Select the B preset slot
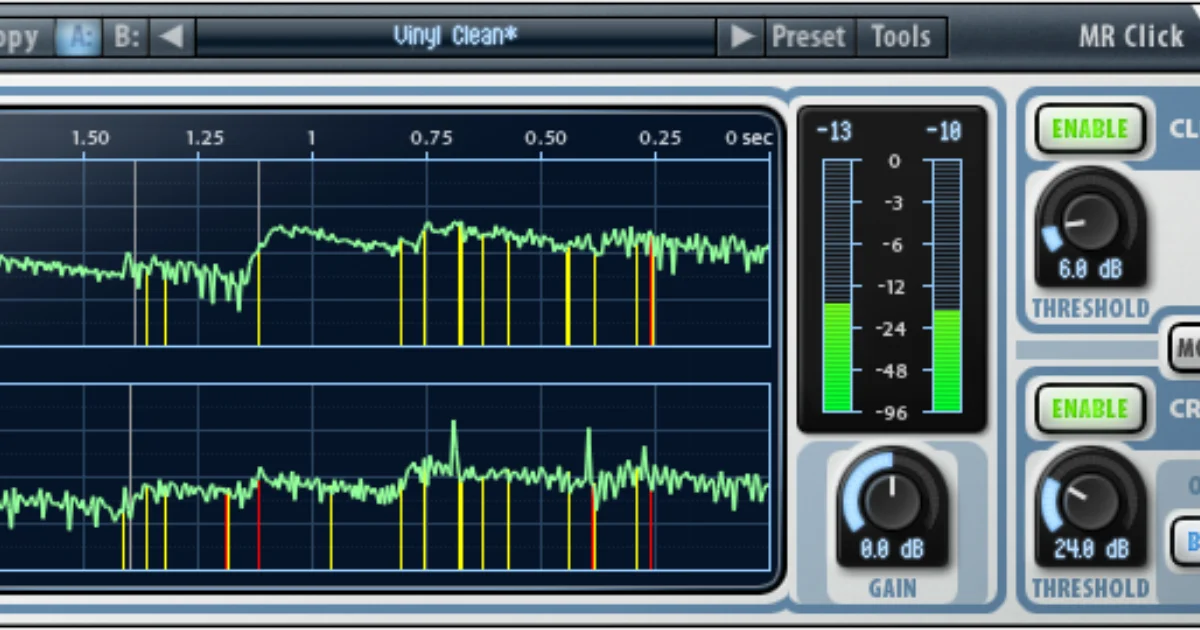 coord(127,37)
